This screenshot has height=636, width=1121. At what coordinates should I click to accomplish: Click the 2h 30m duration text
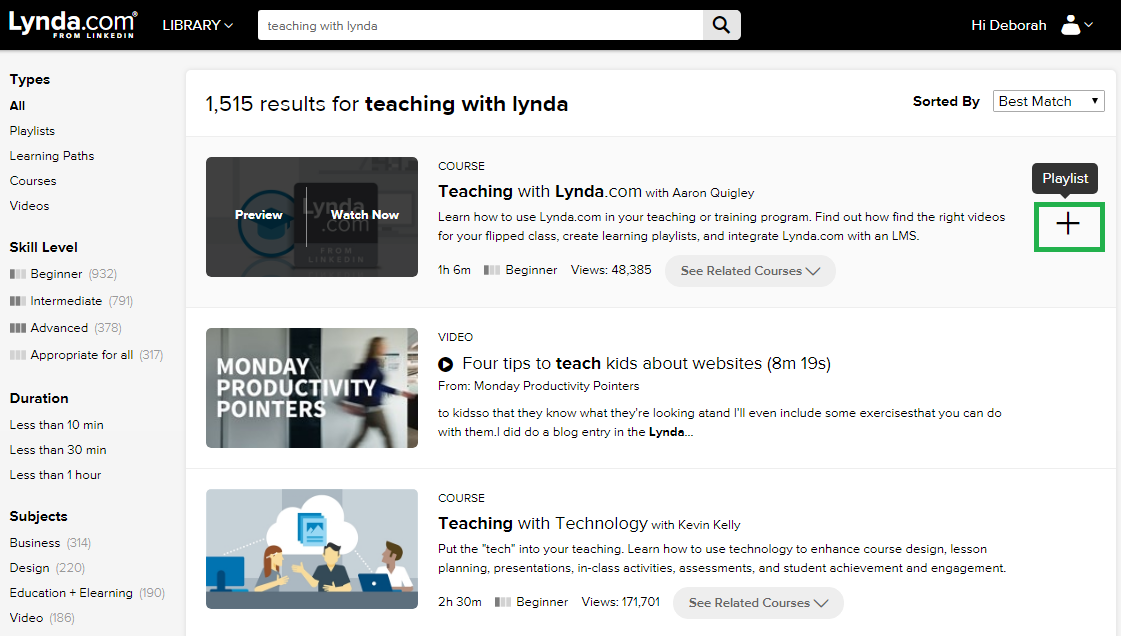(460, 602)
